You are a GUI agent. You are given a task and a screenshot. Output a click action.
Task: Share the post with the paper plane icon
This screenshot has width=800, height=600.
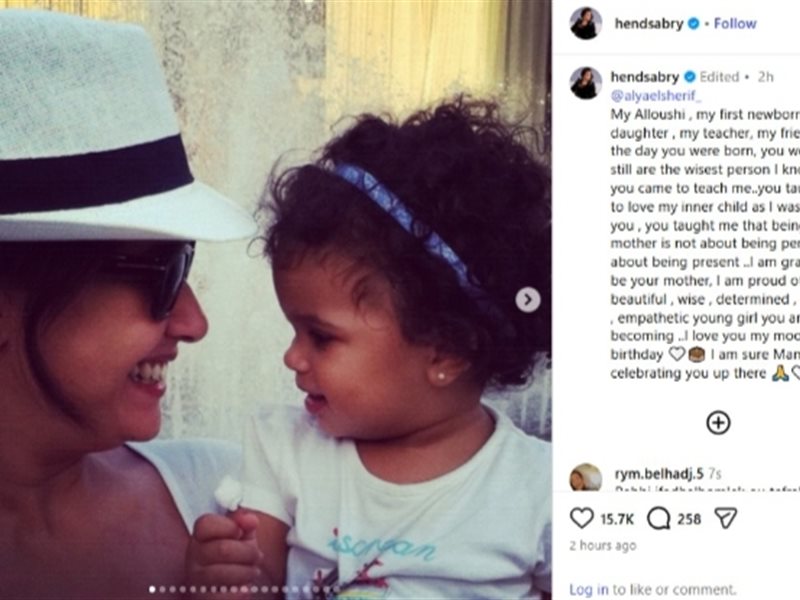[726, 518]
